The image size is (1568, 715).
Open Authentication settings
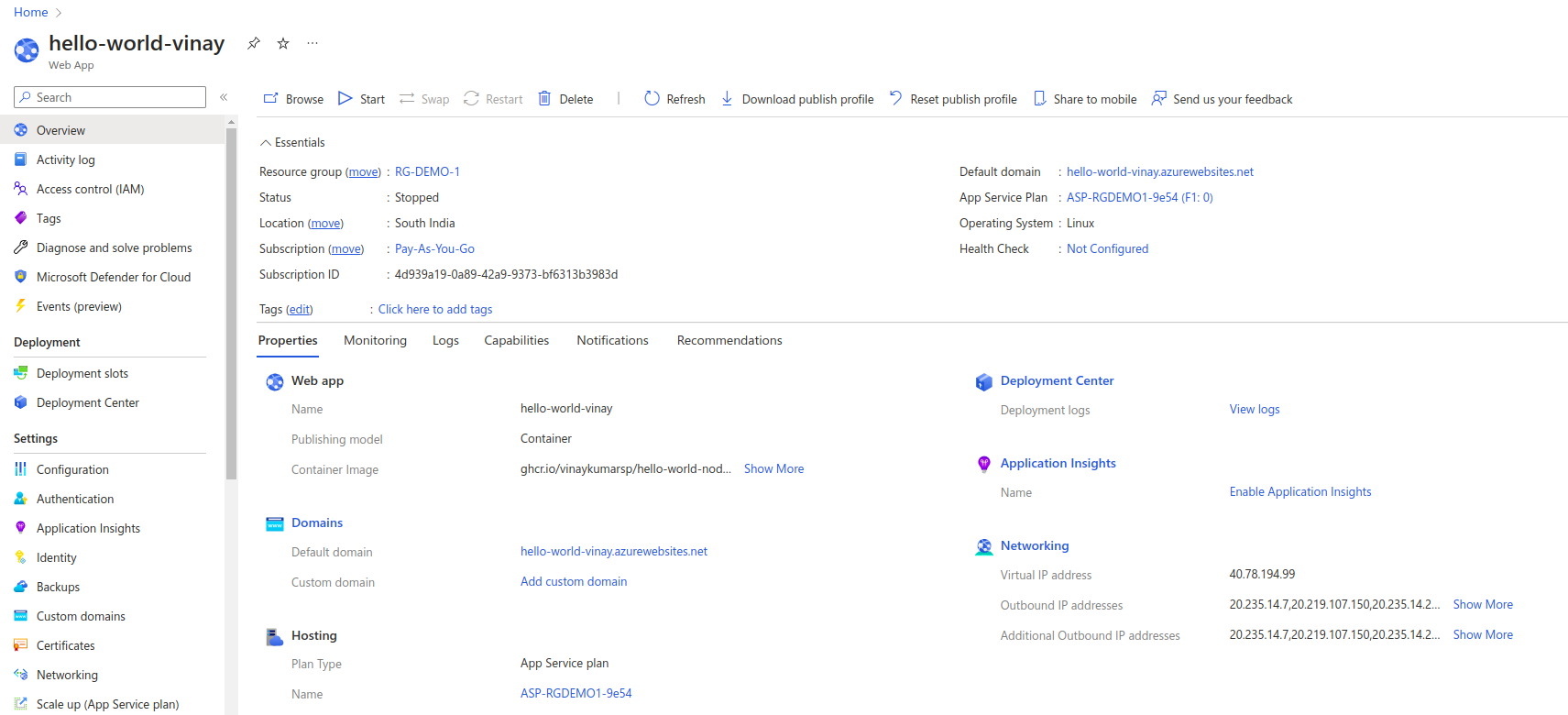pos(112,499)
